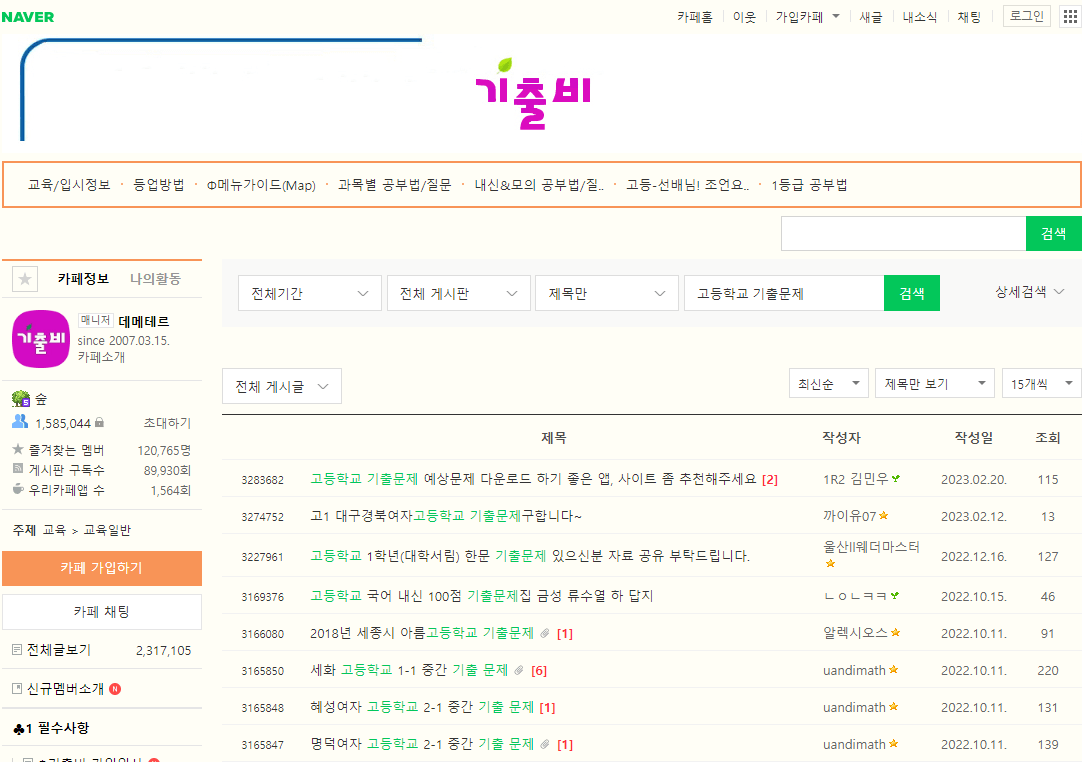Select 카페홈 in the top menu
Screen dimensions: 1082x762
pos(695,16)
